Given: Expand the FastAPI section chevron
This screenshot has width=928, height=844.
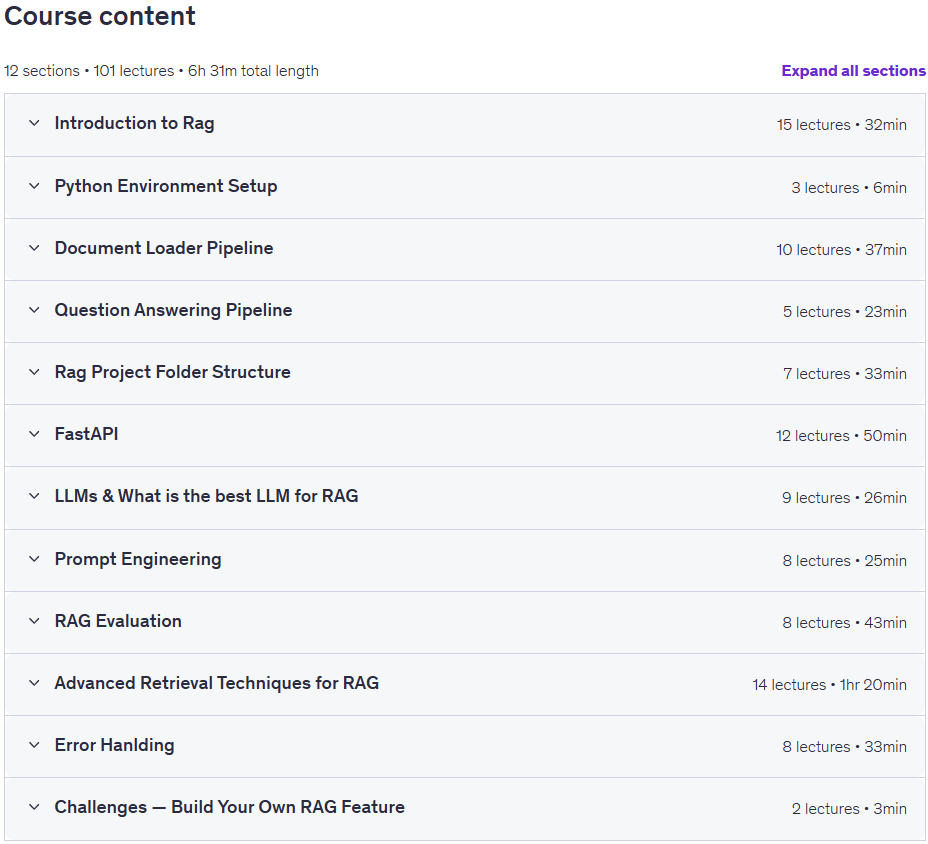Looking at the screenshot, I should (x=34, y=434).
